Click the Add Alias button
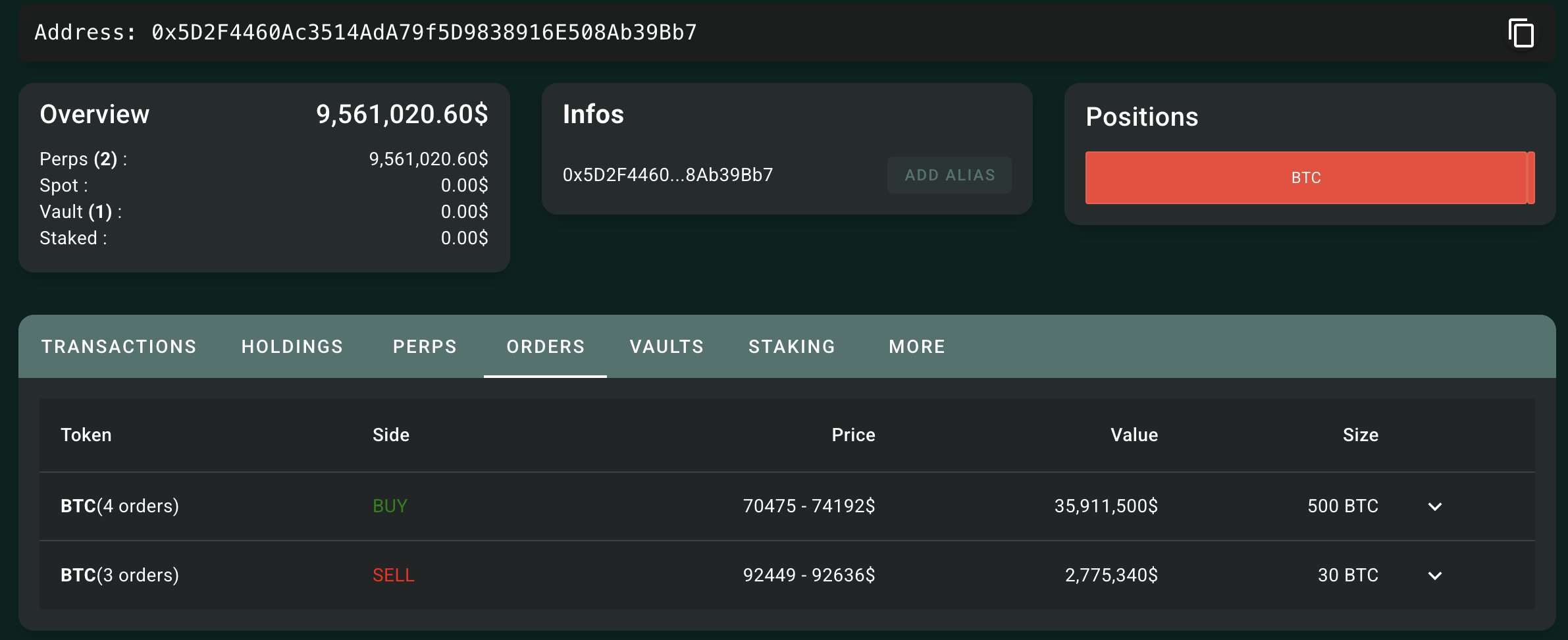 (x=949, y=175)
